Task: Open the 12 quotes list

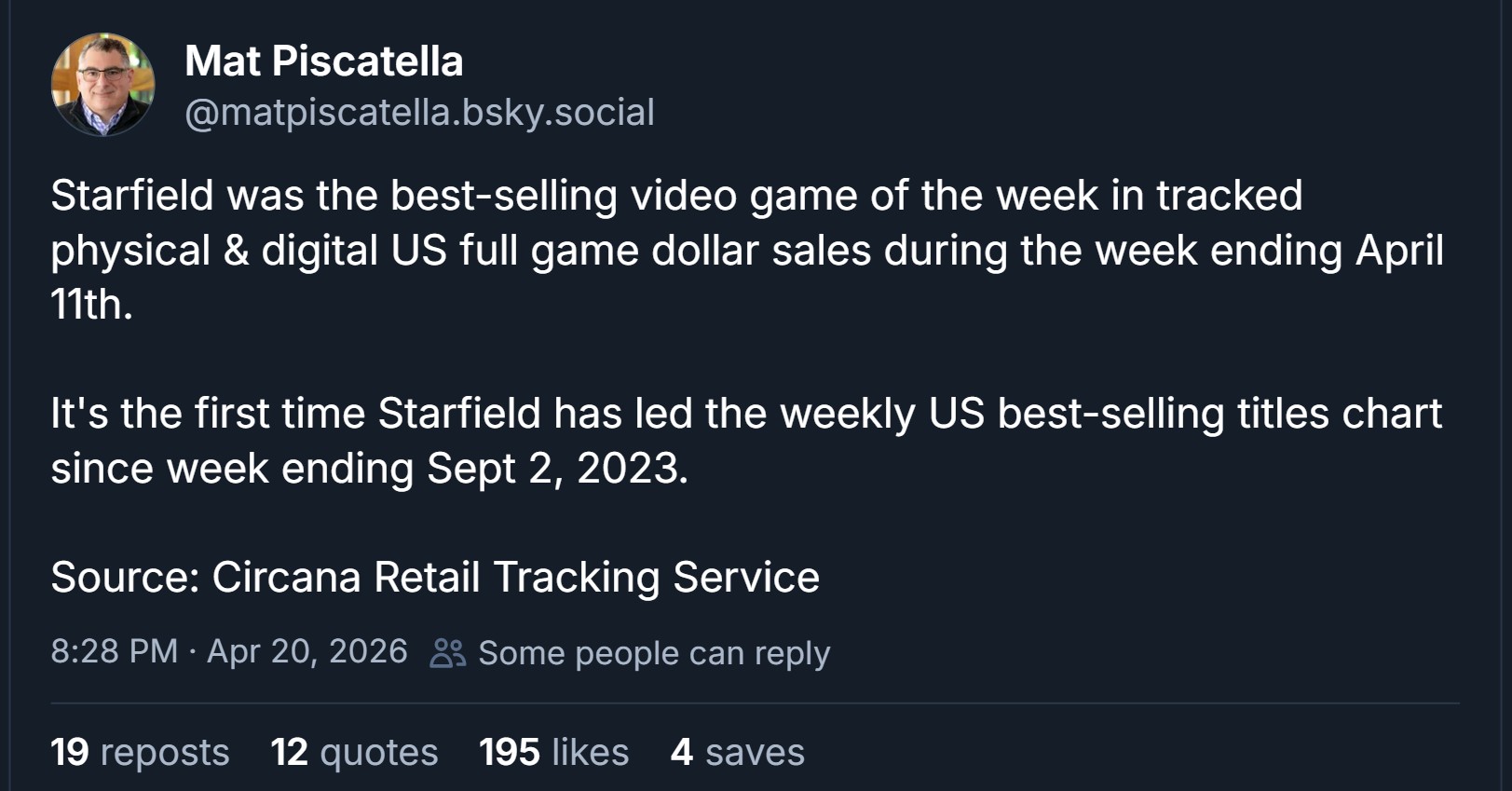Action: [x=354, y=752]
